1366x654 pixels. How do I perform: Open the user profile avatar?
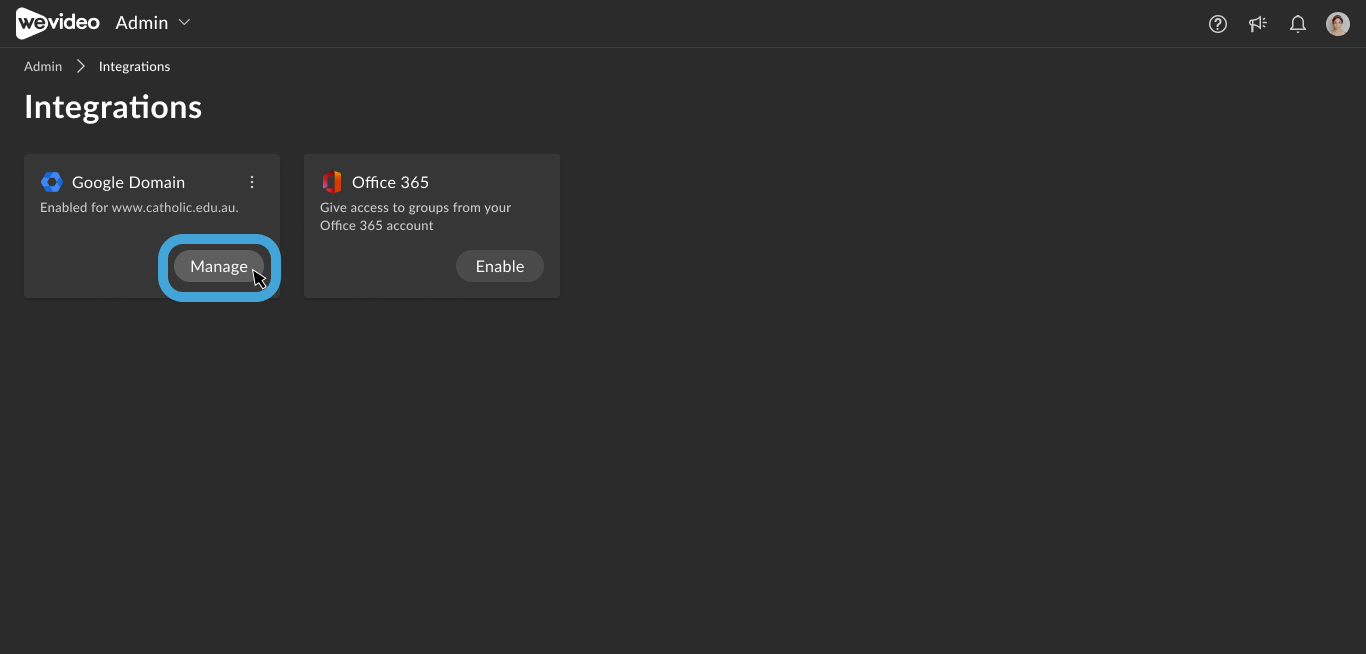pos(1338,24)
